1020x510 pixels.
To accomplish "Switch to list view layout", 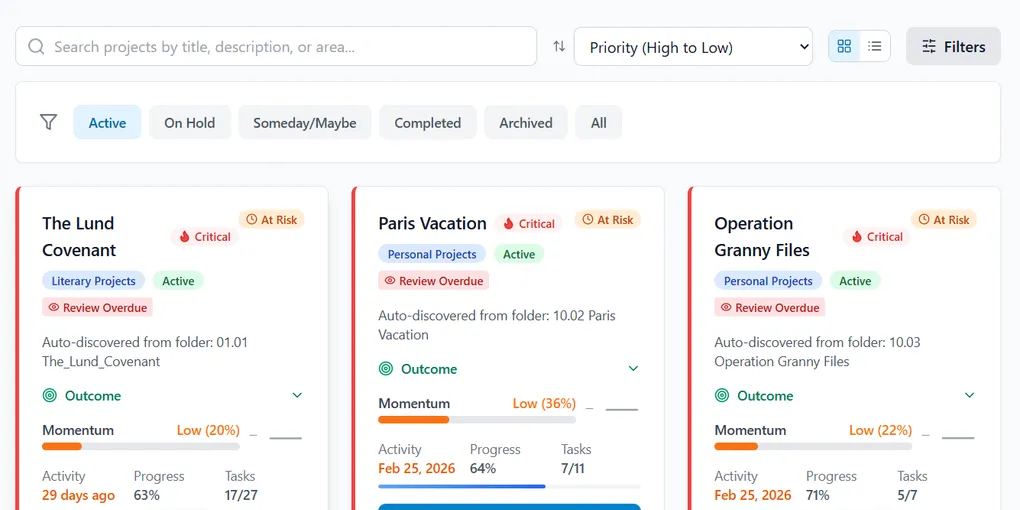I will pyautogui.click(x=875, y=46).
